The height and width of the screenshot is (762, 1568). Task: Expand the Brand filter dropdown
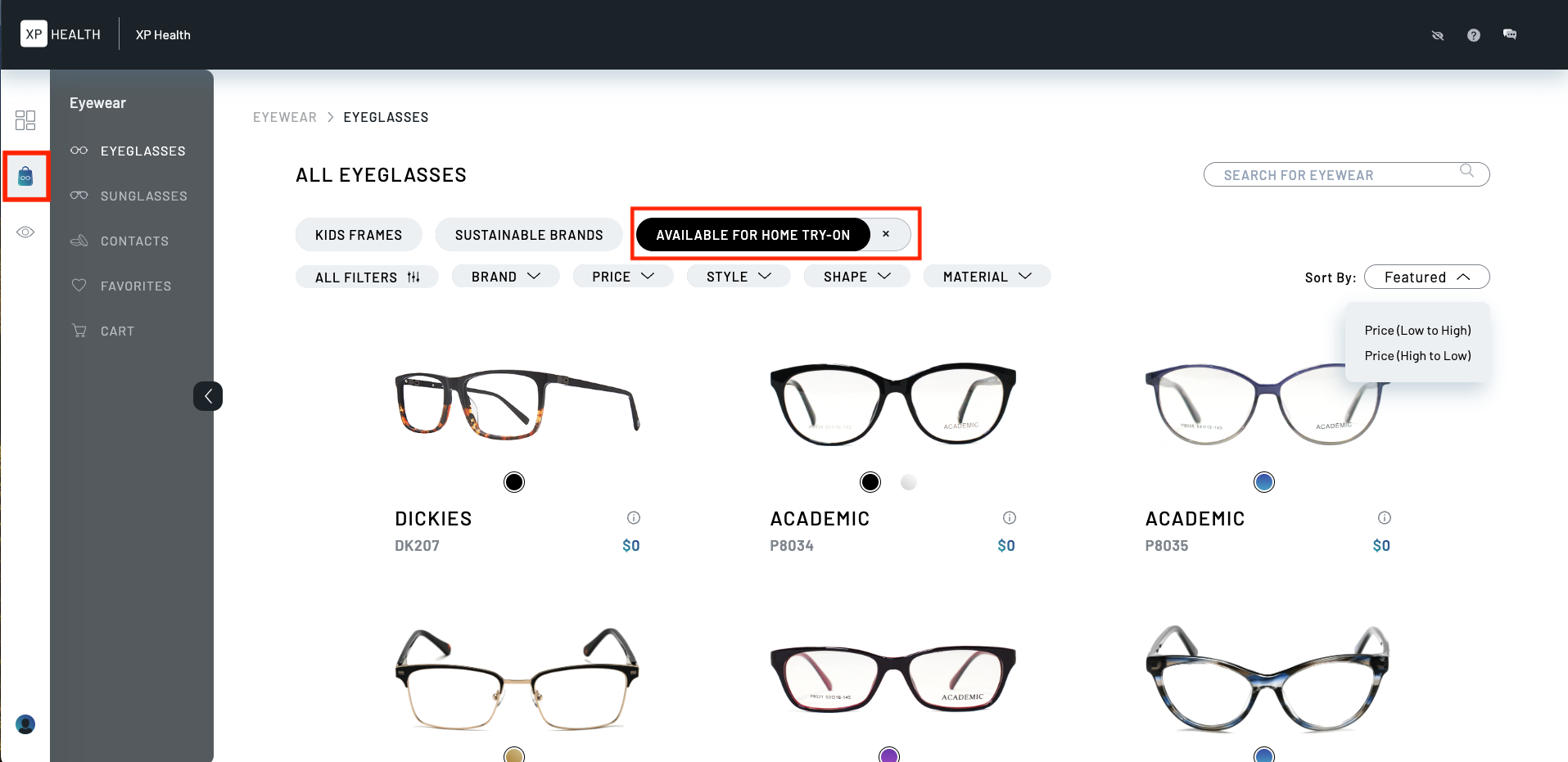[x=505, y=277]
